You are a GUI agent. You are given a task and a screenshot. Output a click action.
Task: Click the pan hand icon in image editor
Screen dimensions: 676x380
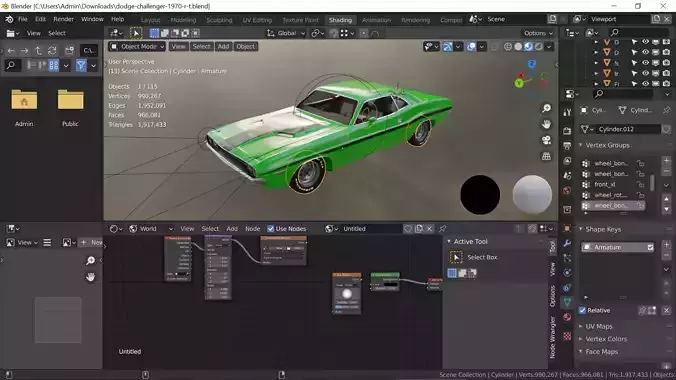[91, 277]
